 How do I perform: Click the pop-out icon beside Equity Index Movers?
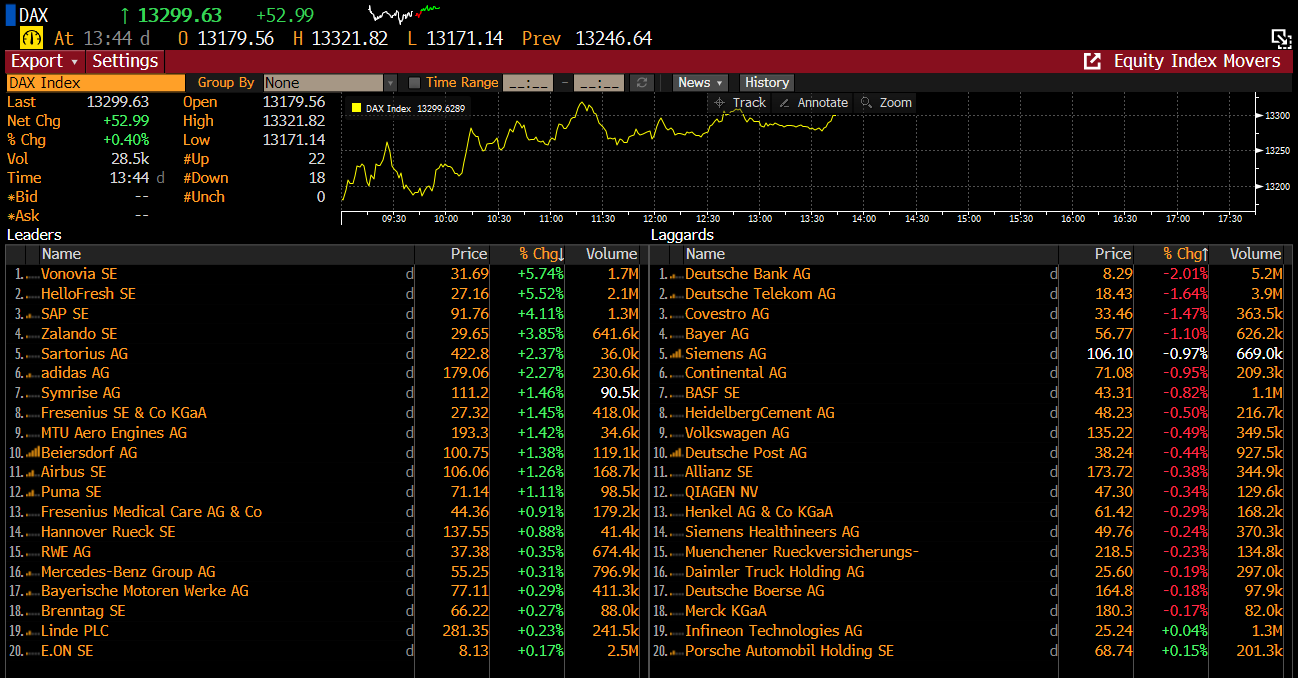pos(1092,61)
